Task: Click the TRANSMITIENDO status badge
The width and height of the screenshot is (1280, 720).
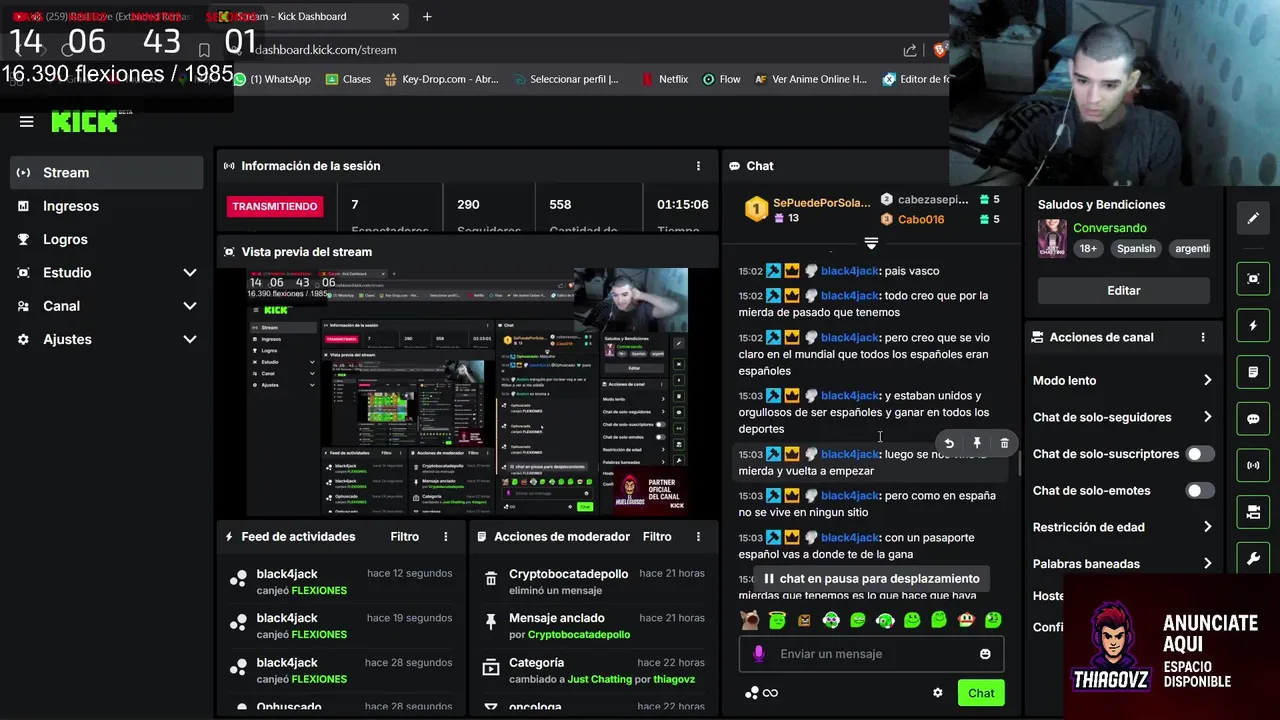Action: tap(275, 206)
